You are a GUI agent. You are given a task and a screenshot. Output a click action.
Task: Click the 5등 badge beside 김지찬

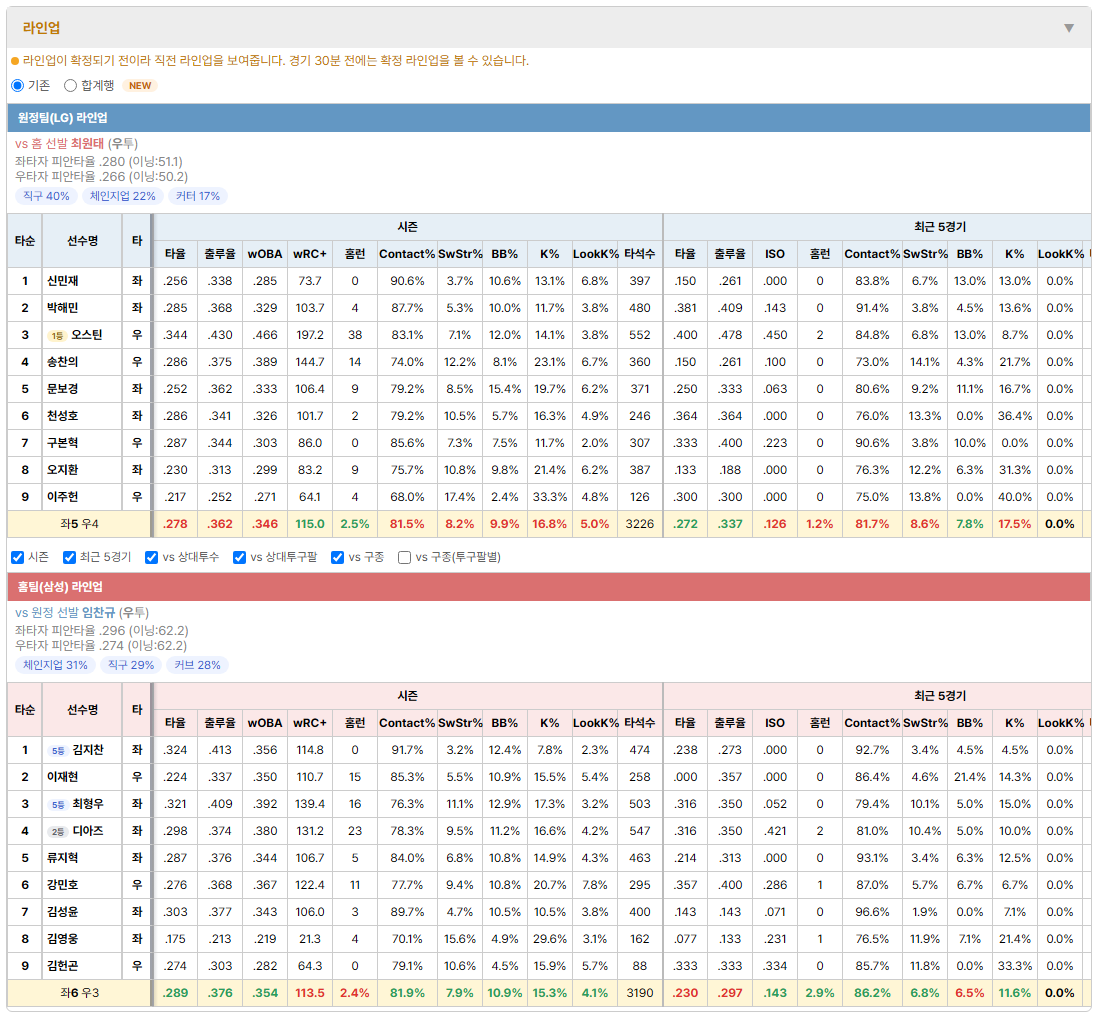[57, 751]
